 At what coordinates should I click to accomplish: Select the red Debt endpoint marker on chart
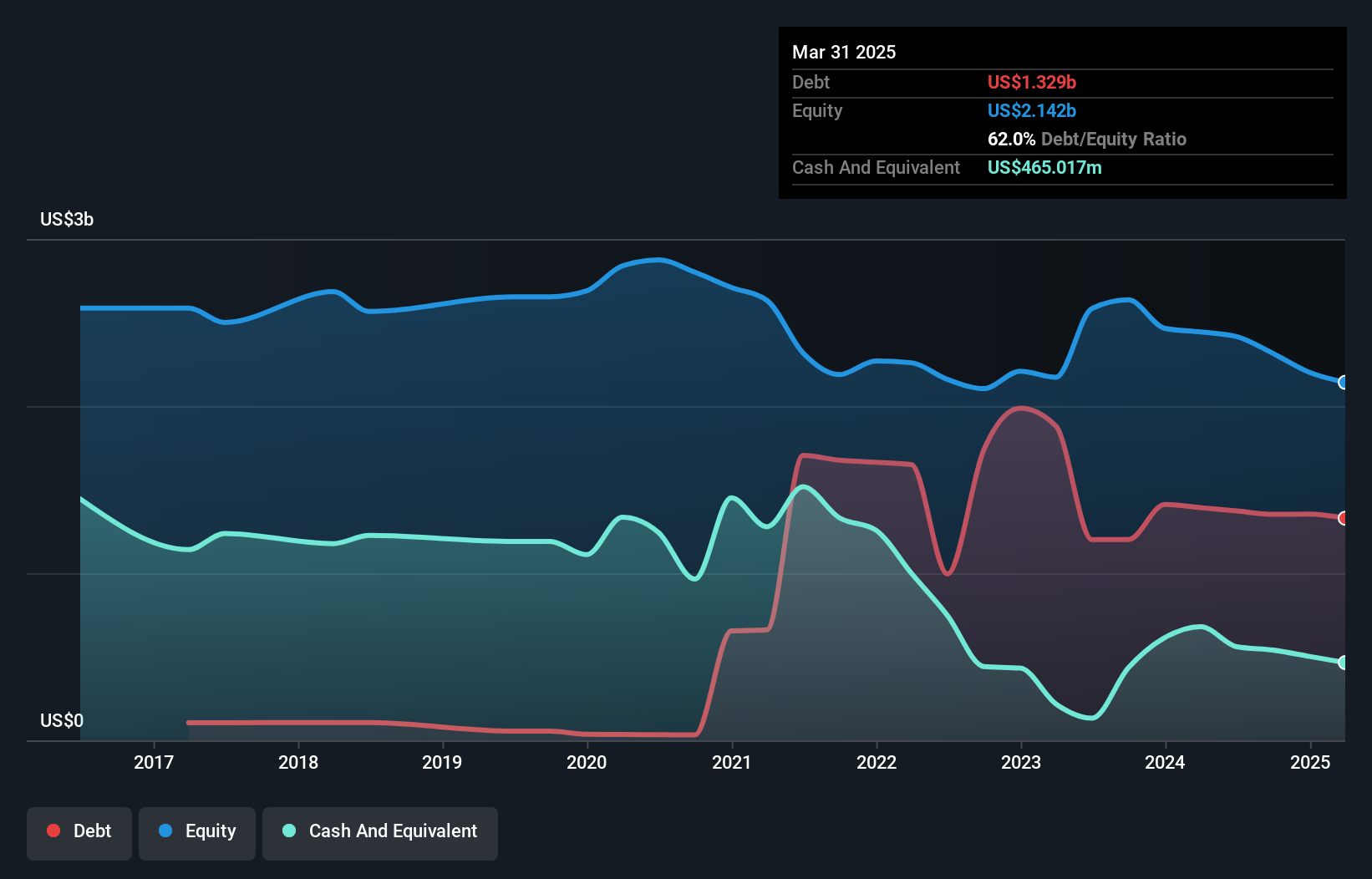(1344, 518)
